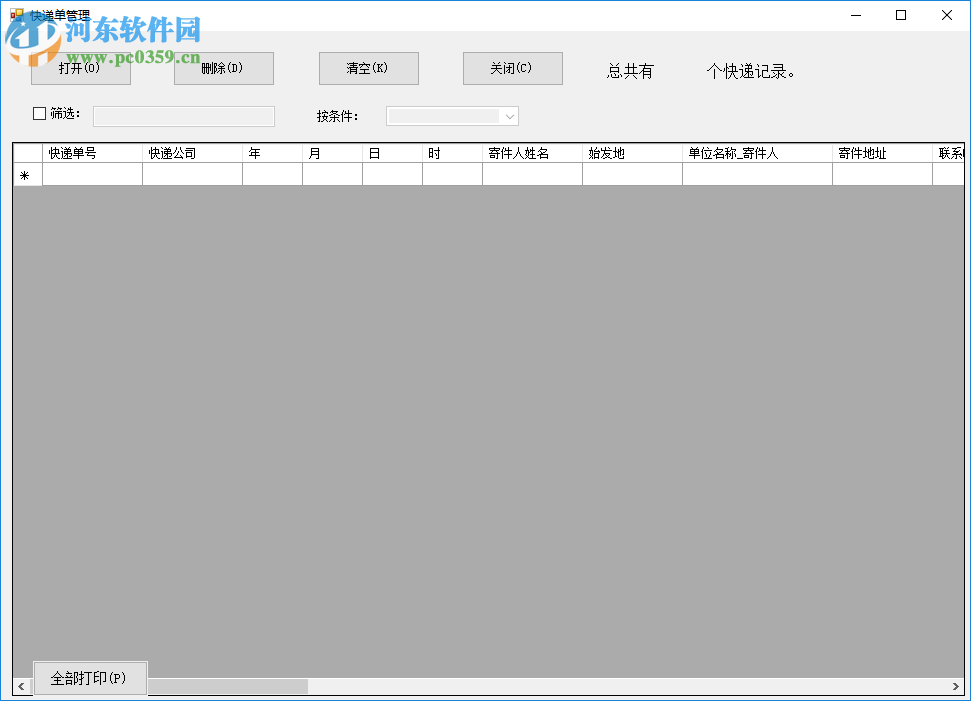The width and height of the screenshot is (971, 701).
Task: Sort by the 快递公司 column header
Action: tap(192, 153)
